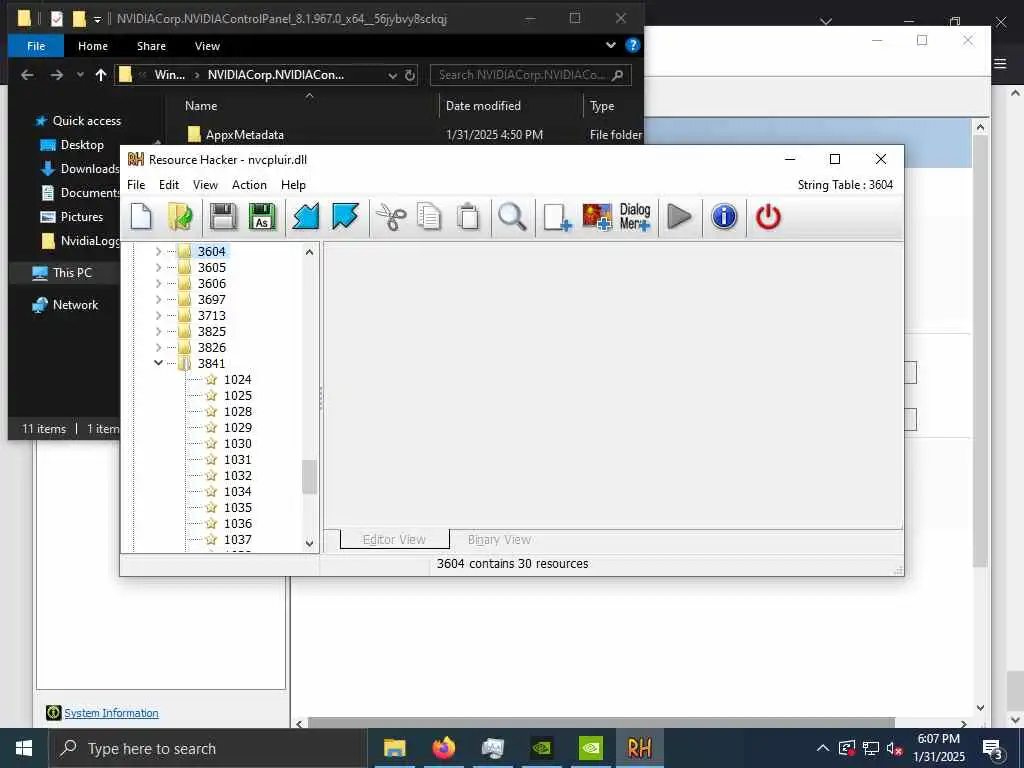This screenshot has width=1024, height=768.
Task: Select resource 1032 in the tree
Action: pos(237,475)
